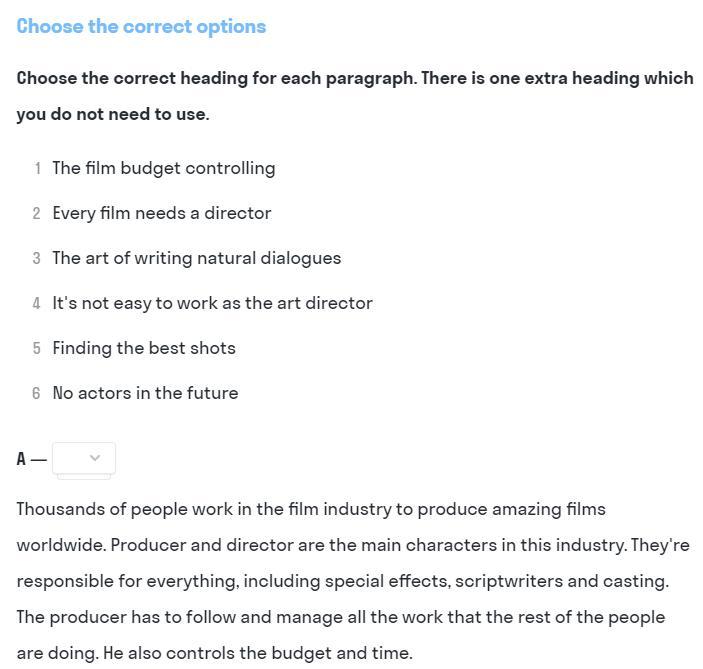This screenshot has width=703, height=669.
Task: Click the 'Choose the correct options' title
Action: (141, 26)
